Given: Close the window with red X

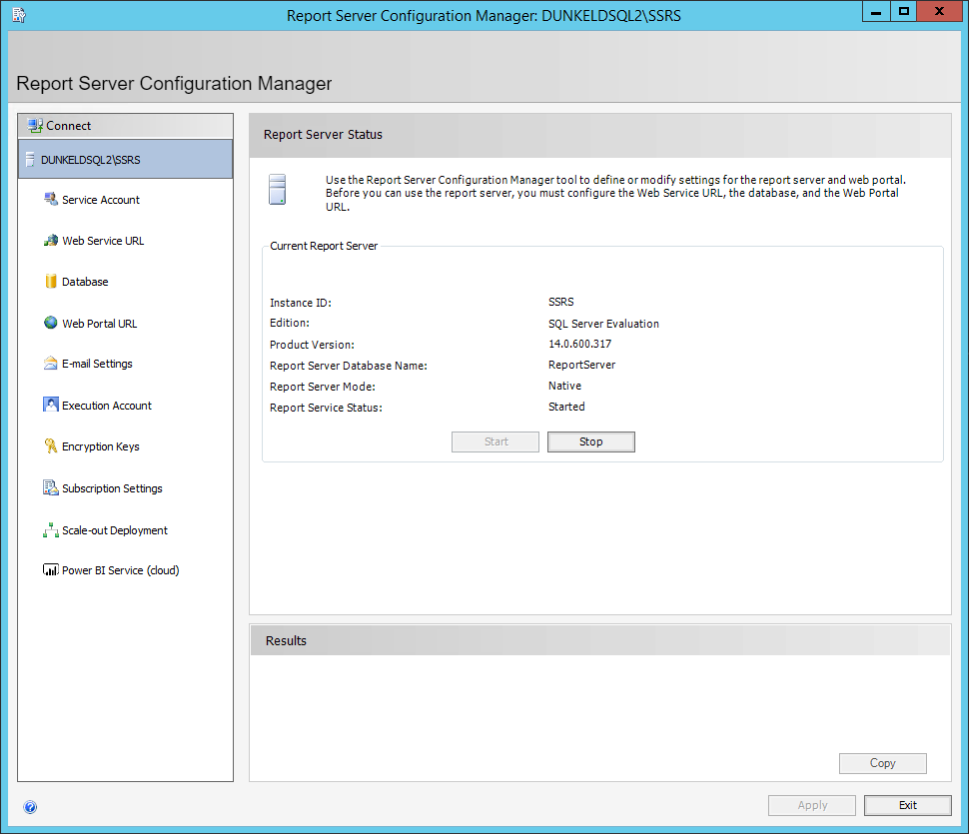Looking at the screenshot, I should point(939,12).
